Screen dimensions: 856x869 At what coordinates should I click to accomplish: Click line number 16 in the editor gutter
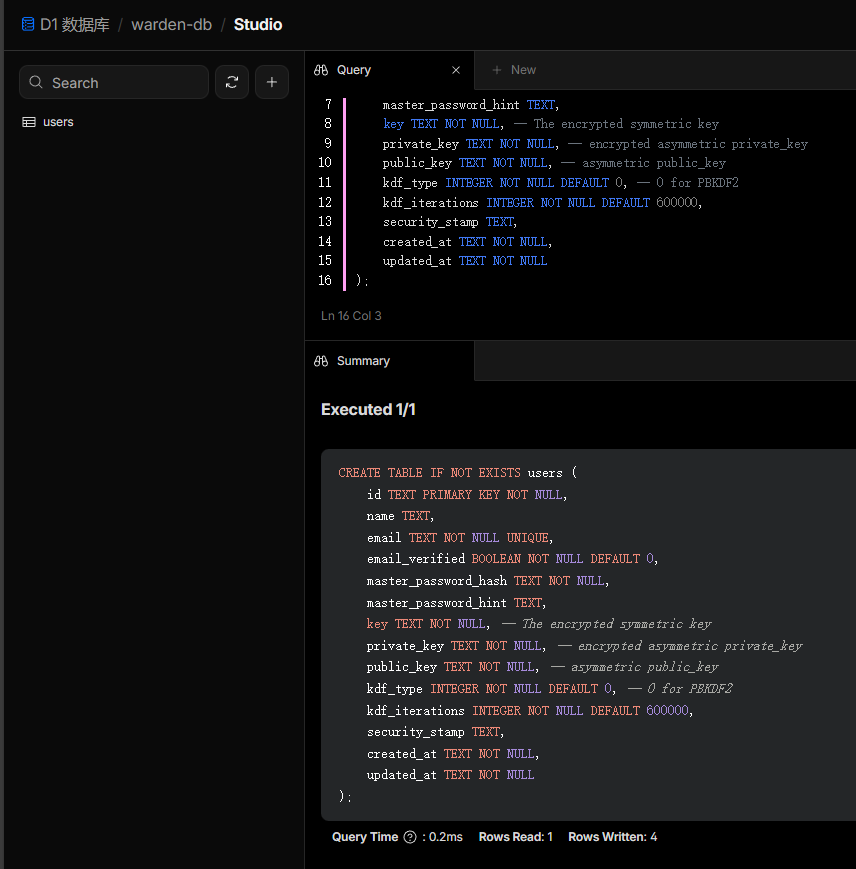pyautogui.click(x=324, y=280)
